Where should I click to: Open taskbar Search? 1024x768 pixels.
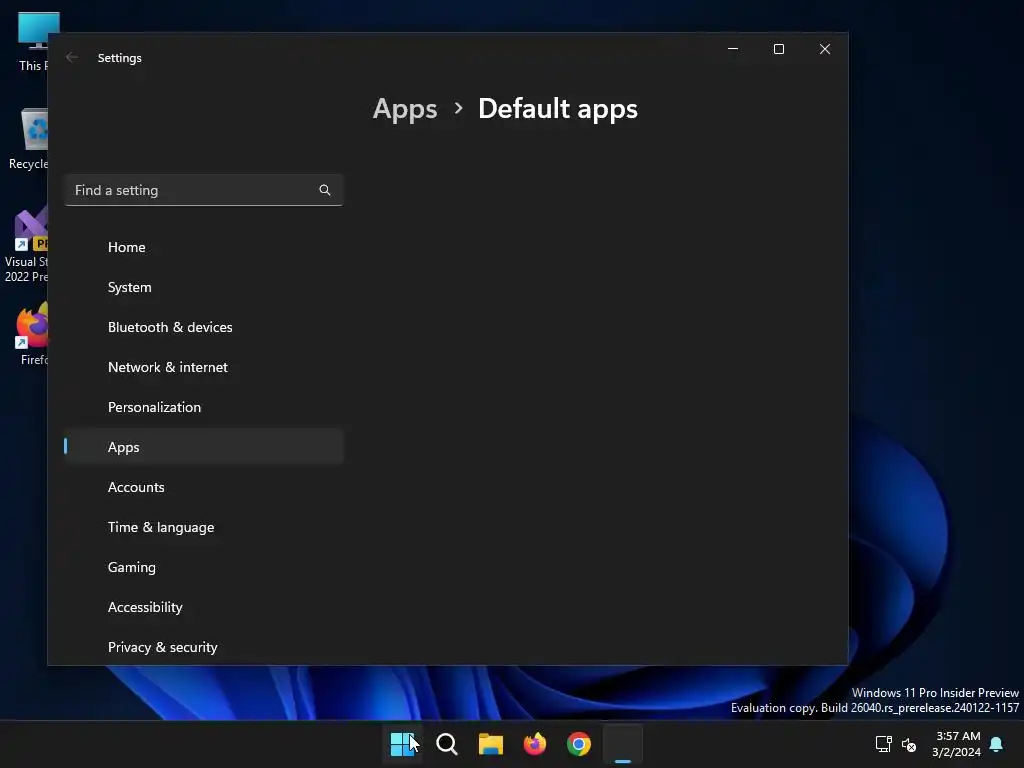point(447,744)
